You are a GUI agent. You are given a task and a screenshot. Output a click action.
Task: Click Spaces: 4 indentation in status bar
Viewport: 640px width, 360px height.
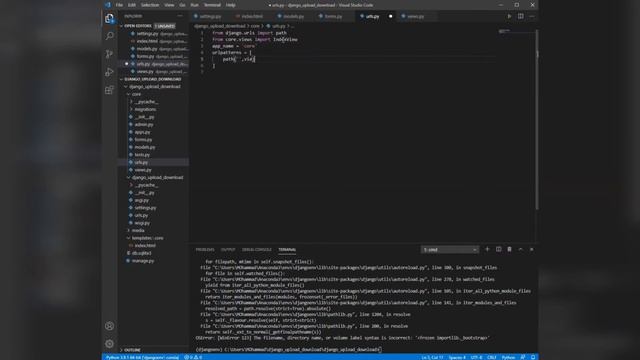[x=457, y=357]
